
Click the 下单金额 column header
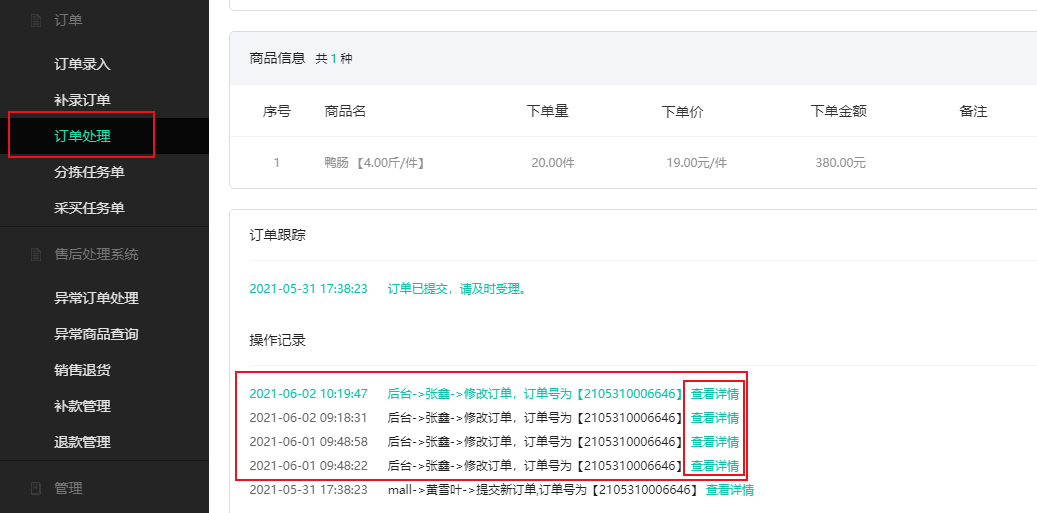pyautogui.click(x=839, y=111)
